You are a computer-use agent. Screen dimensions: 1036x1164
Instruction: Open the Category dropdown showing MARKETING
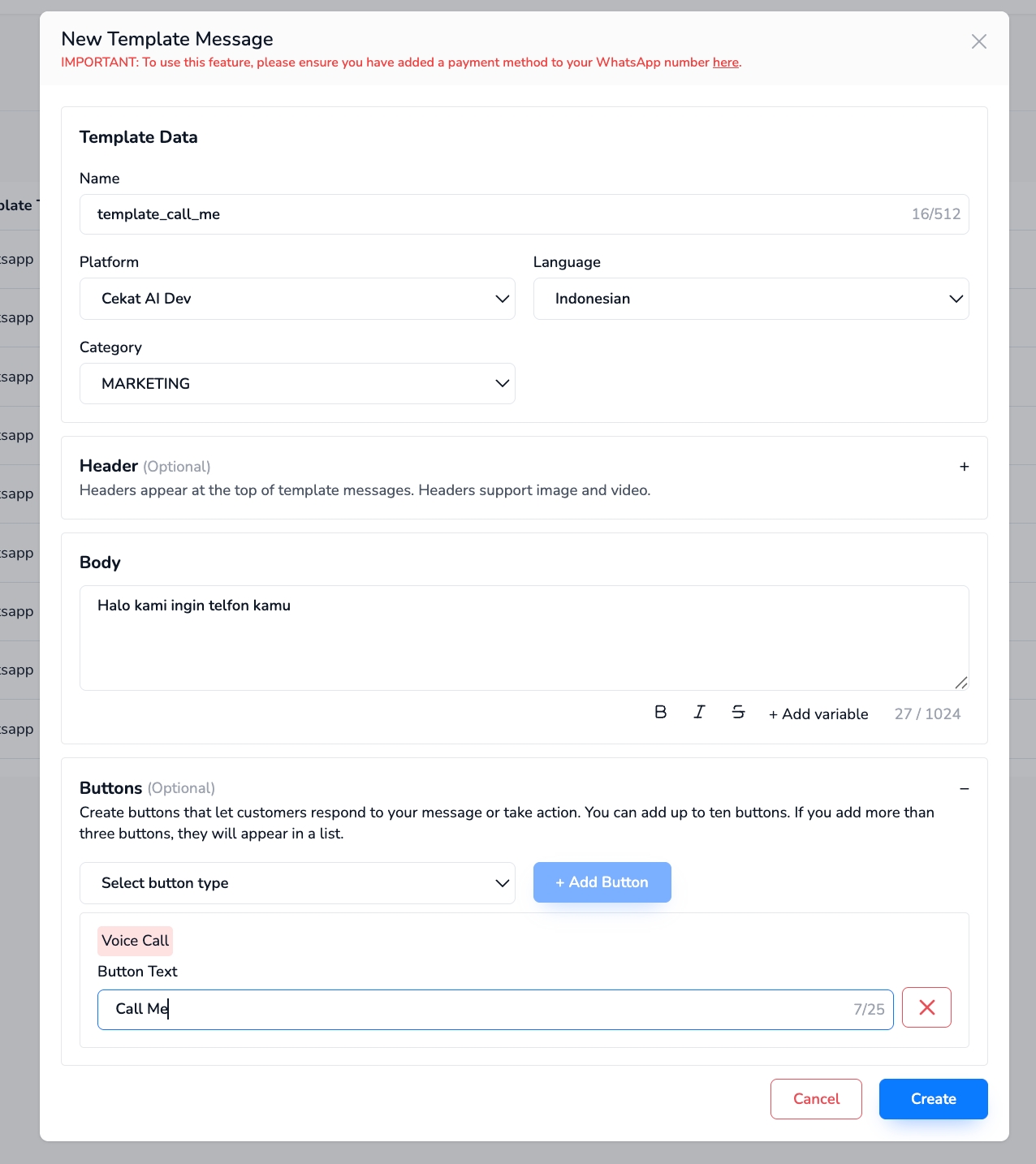point(297,384)
